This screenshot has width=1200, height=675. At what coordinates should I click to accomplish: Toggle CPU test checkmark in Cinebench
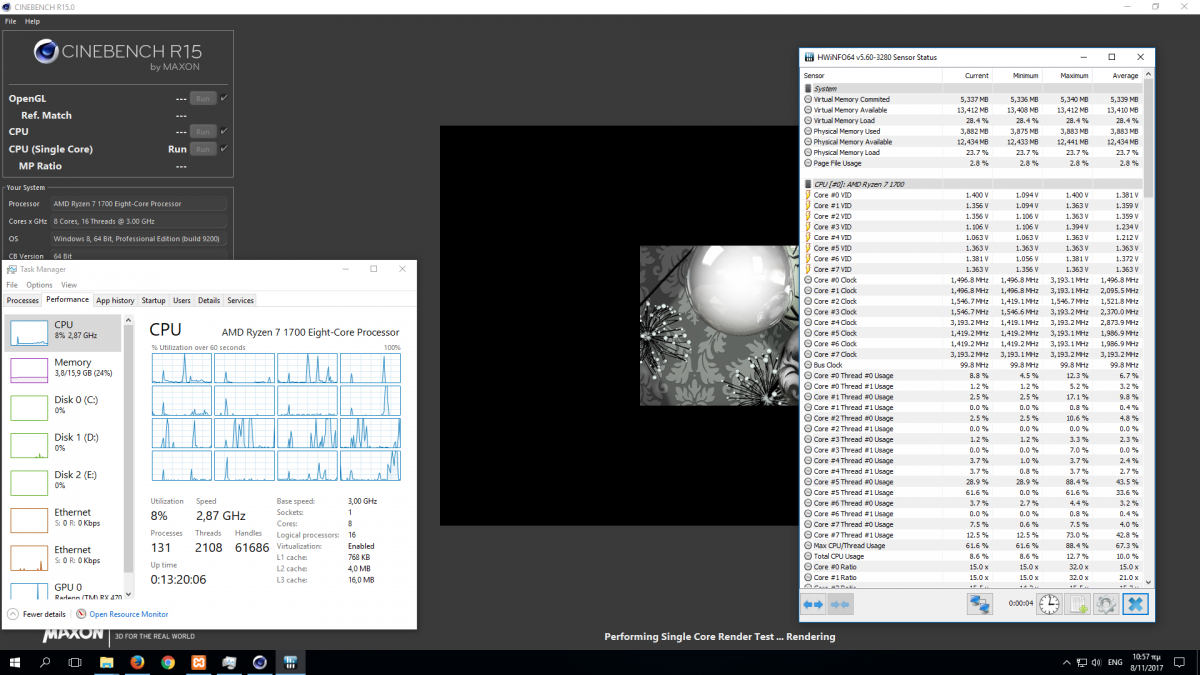[x=224, y=131]
